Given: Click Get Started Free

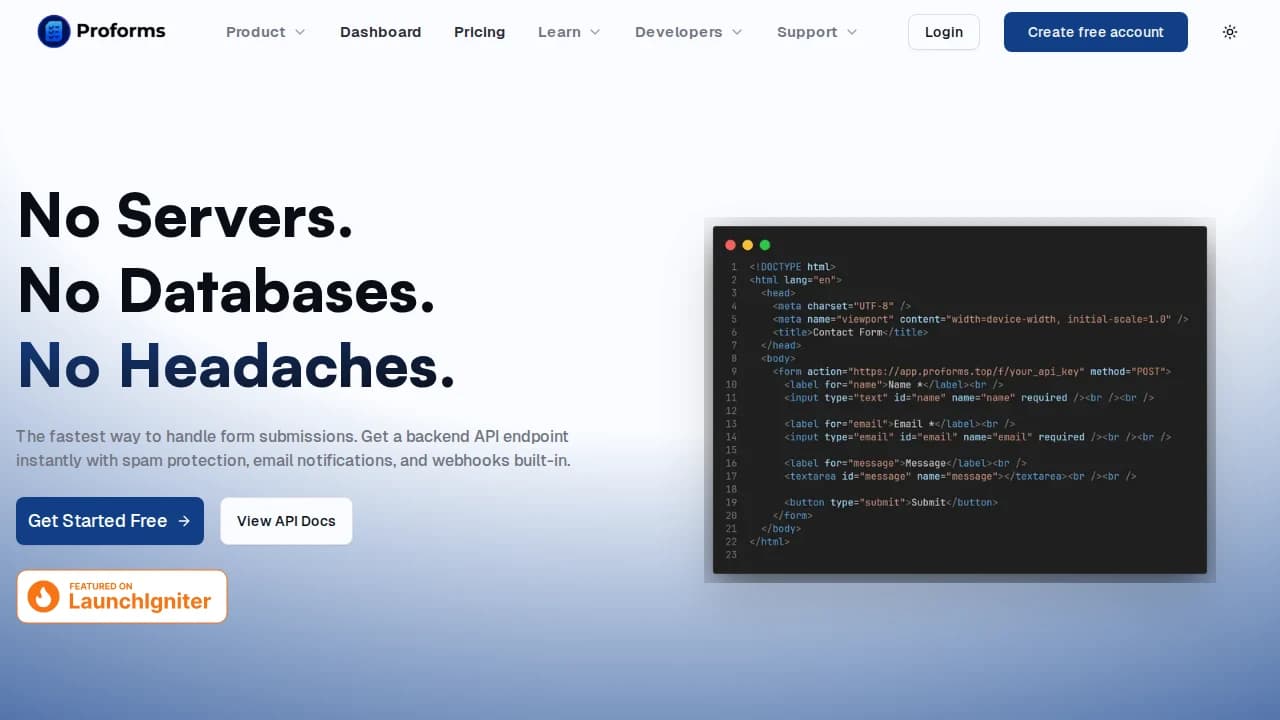Looking at the screenshot, I should coord(110,521).
